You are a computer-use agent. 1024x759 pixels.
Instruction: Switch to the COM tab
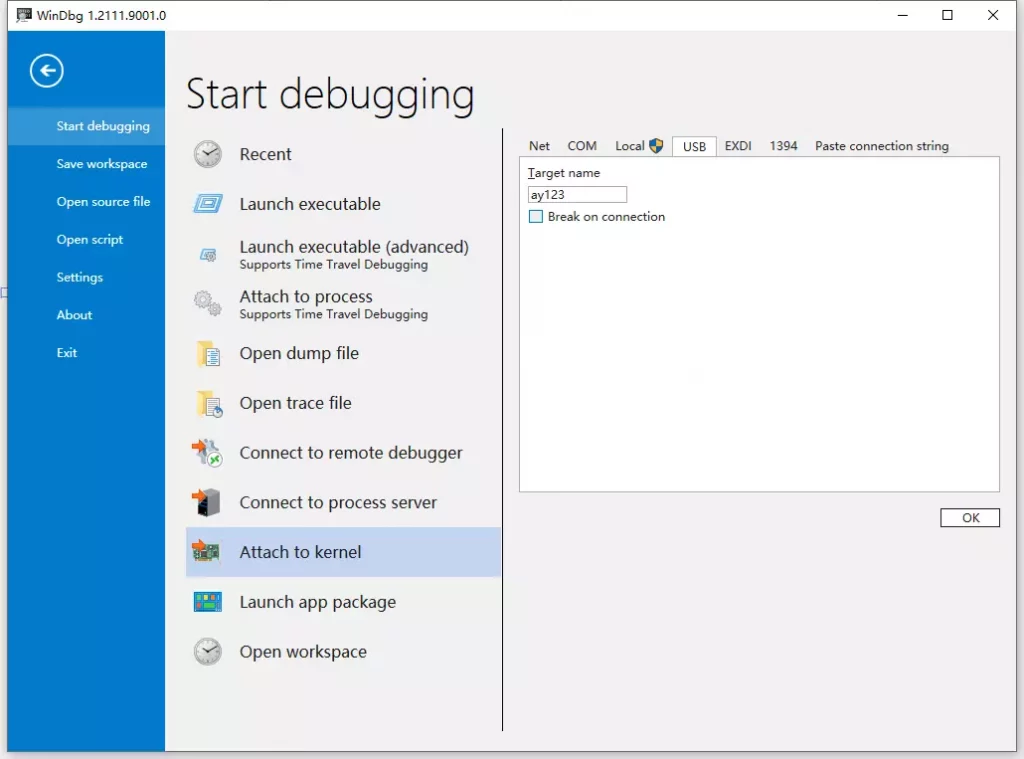click(582, 146)
